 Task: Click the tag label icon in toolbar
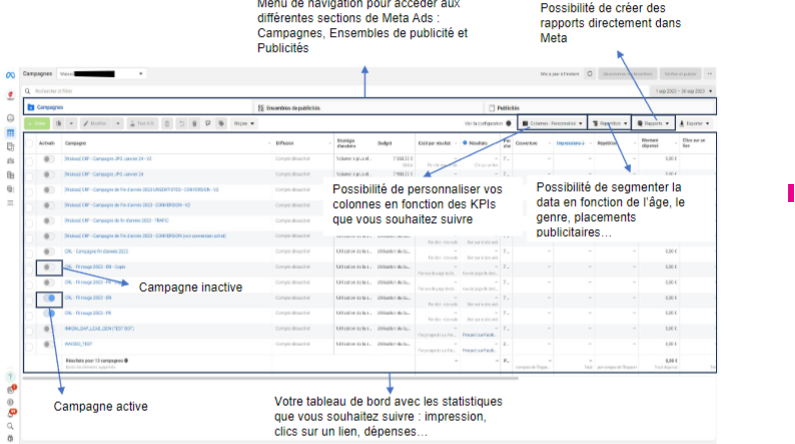pos(221,123)
